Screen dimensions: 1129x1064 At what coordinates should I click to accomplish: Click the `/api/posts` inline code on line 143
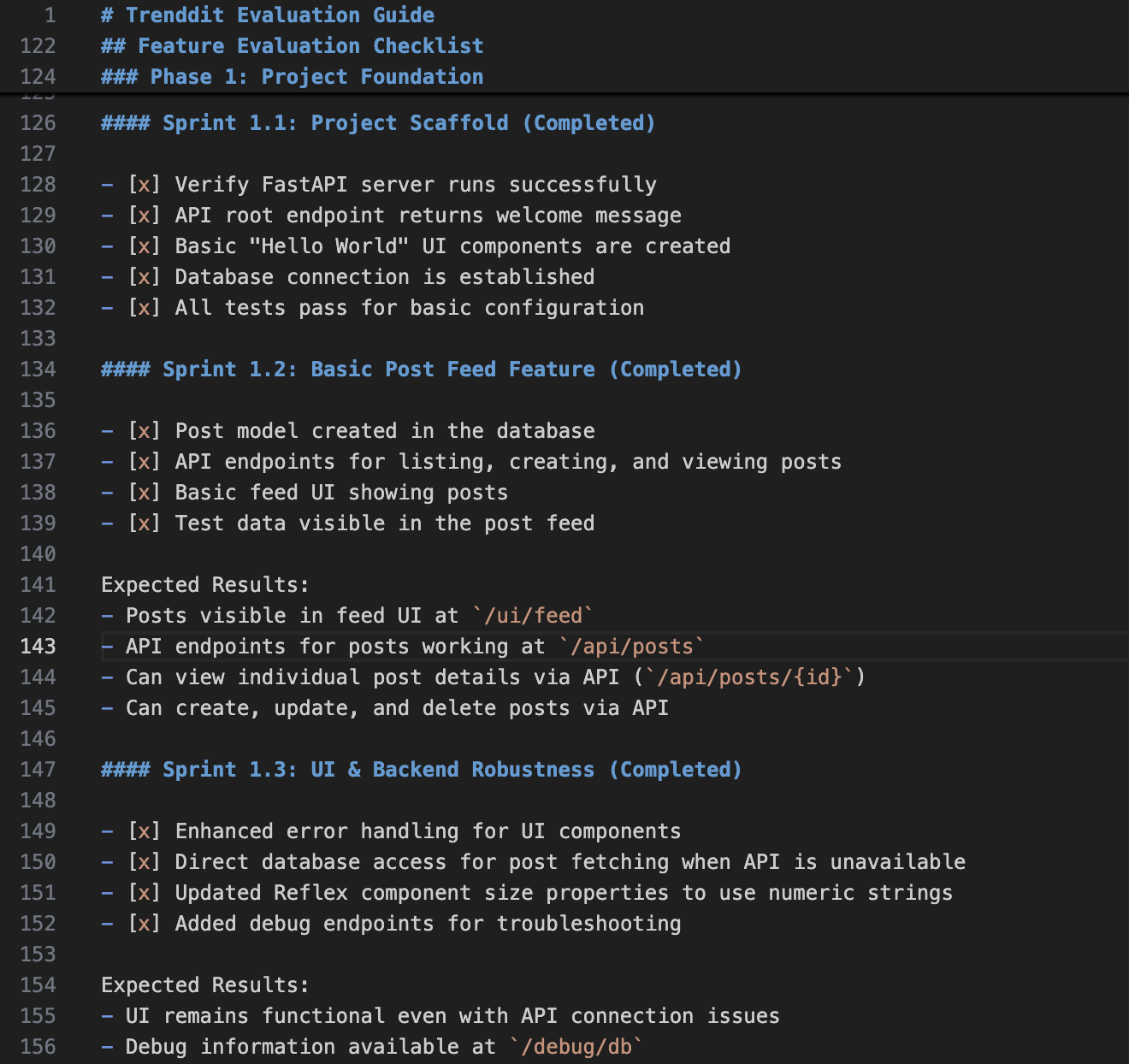[x=632, y=647]
